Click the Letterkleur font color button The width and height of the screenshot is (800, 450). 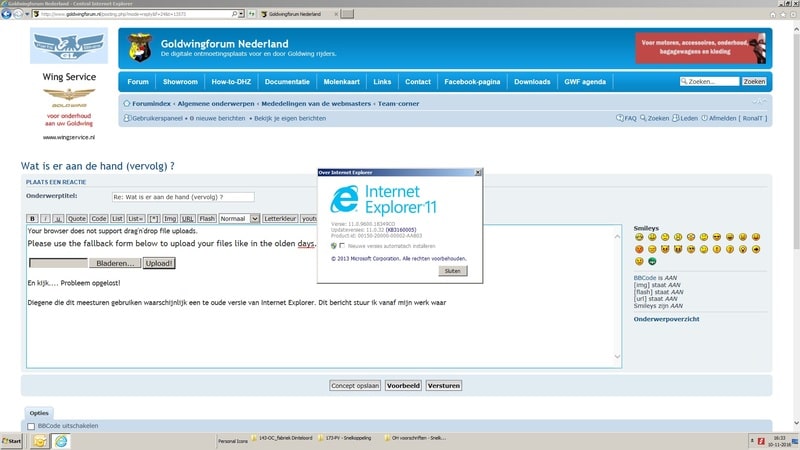click(280, 218)
